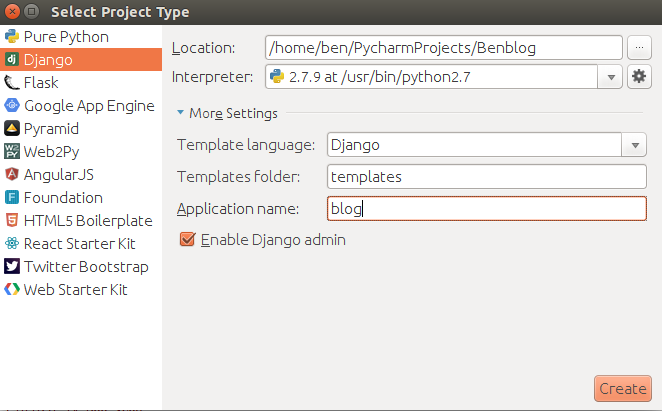662x411 pixels.
Task: Browse for location with ellipsis button
Action: [x=639, y=48]
